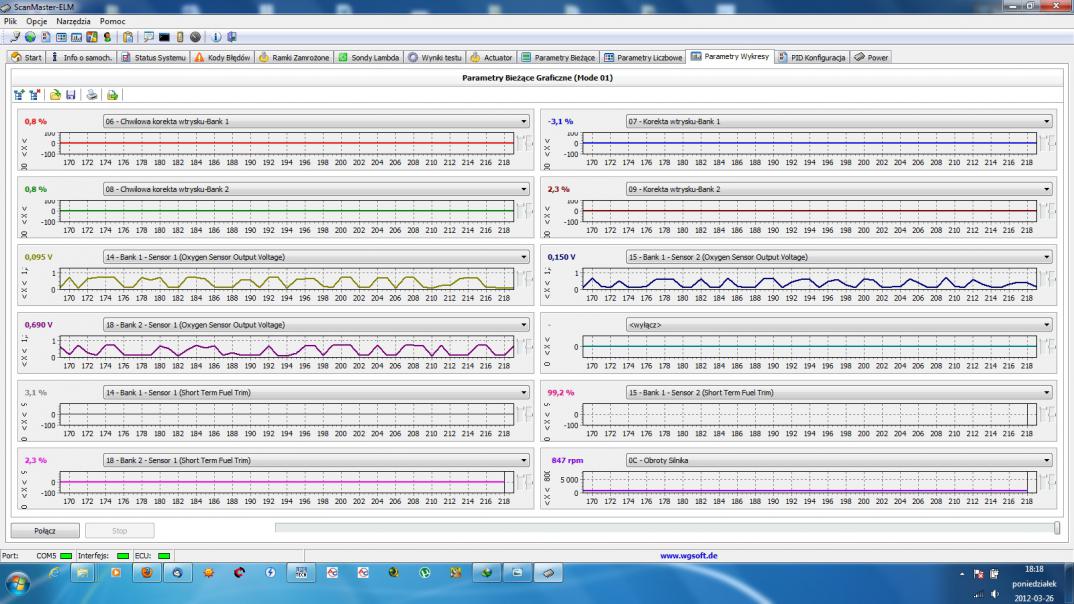Click the round dark gauge toolbar icon

(195, 37)
